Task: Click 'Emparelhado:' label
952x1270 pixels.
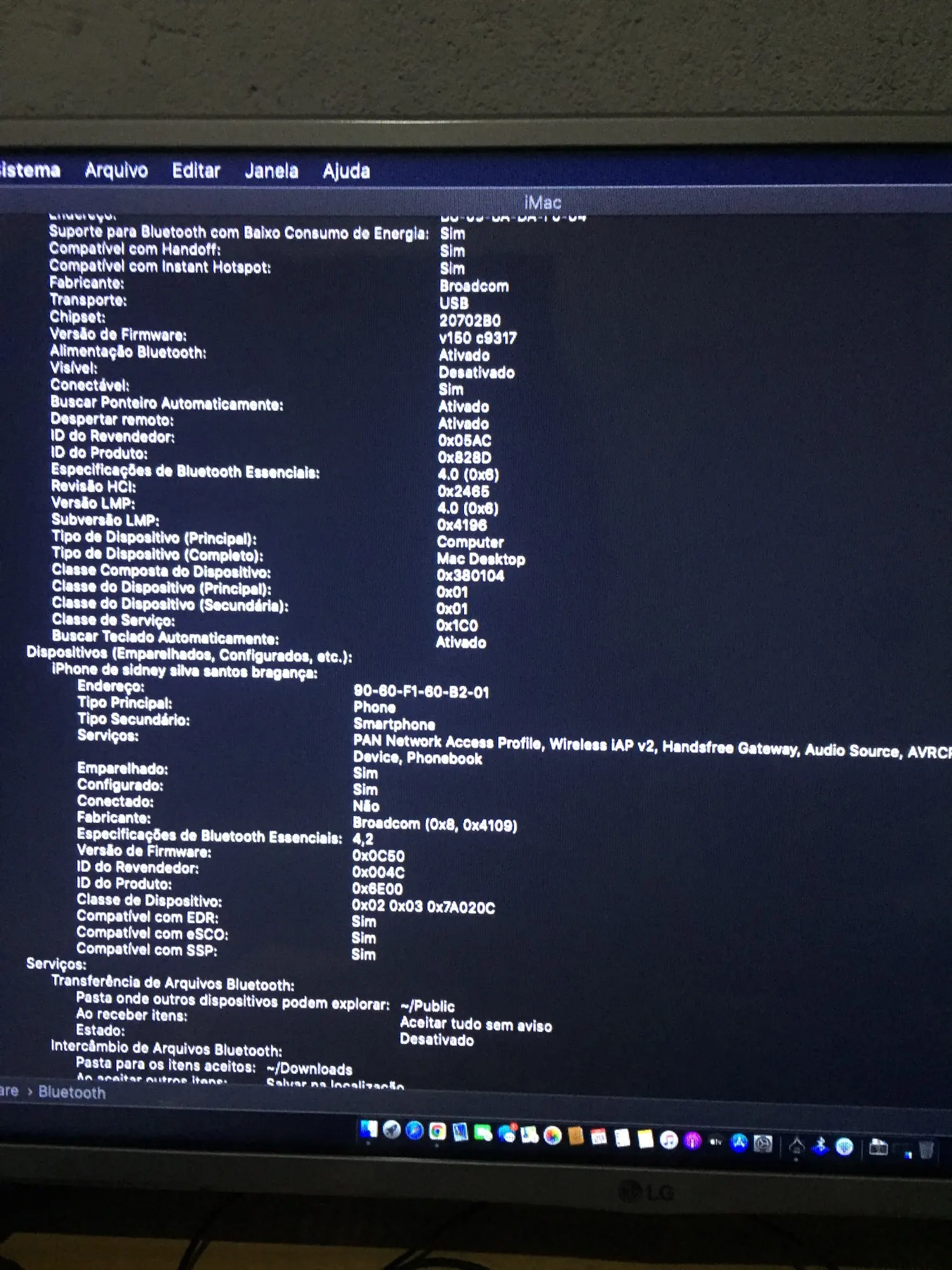Action: (x=122, y=768)
